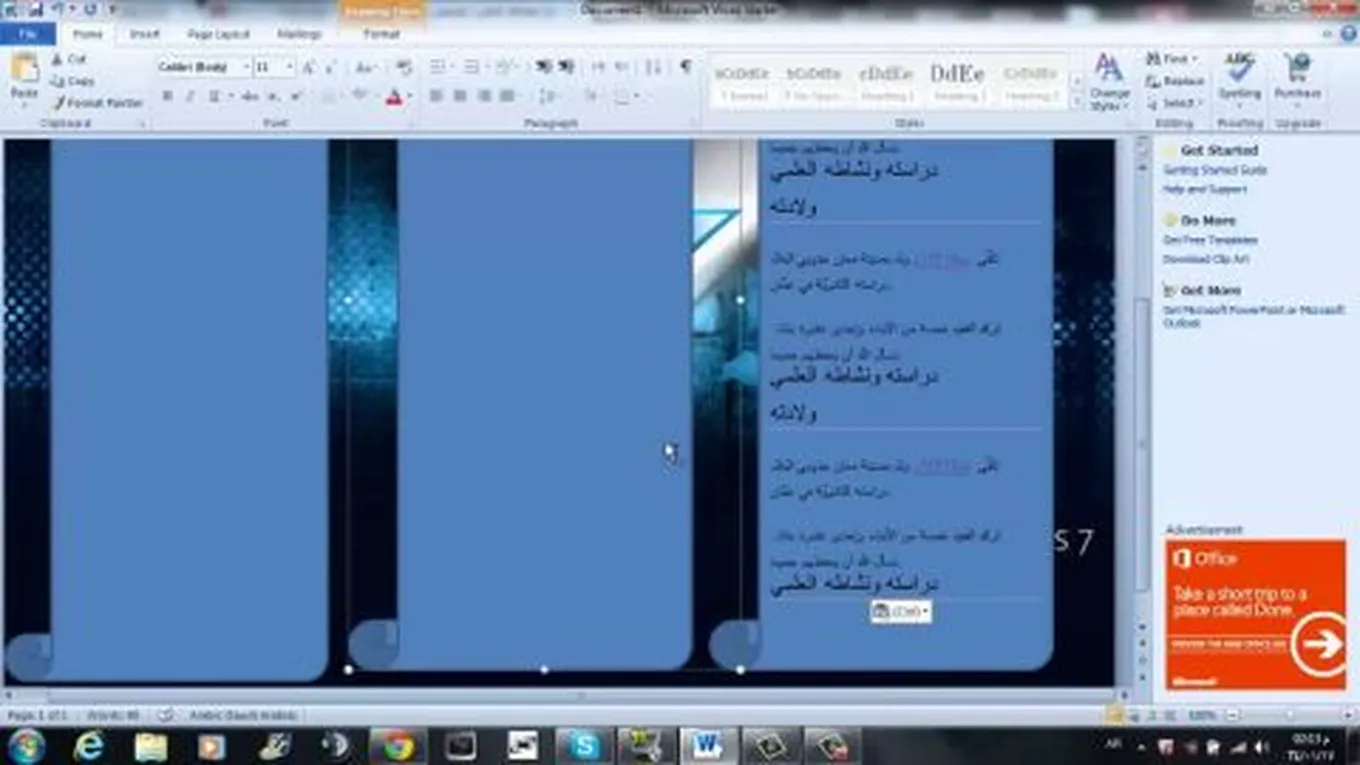Click the Paste icon in Clipboard group

coord(24,78)
